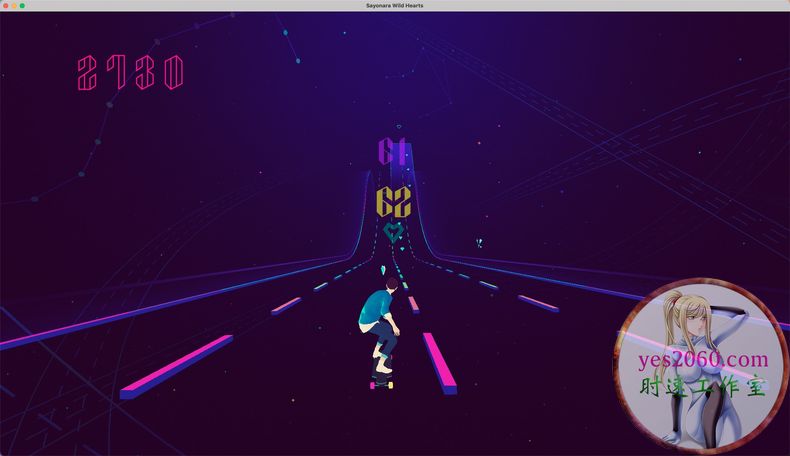Click the large pink lane bar at front left

[176, 366]
